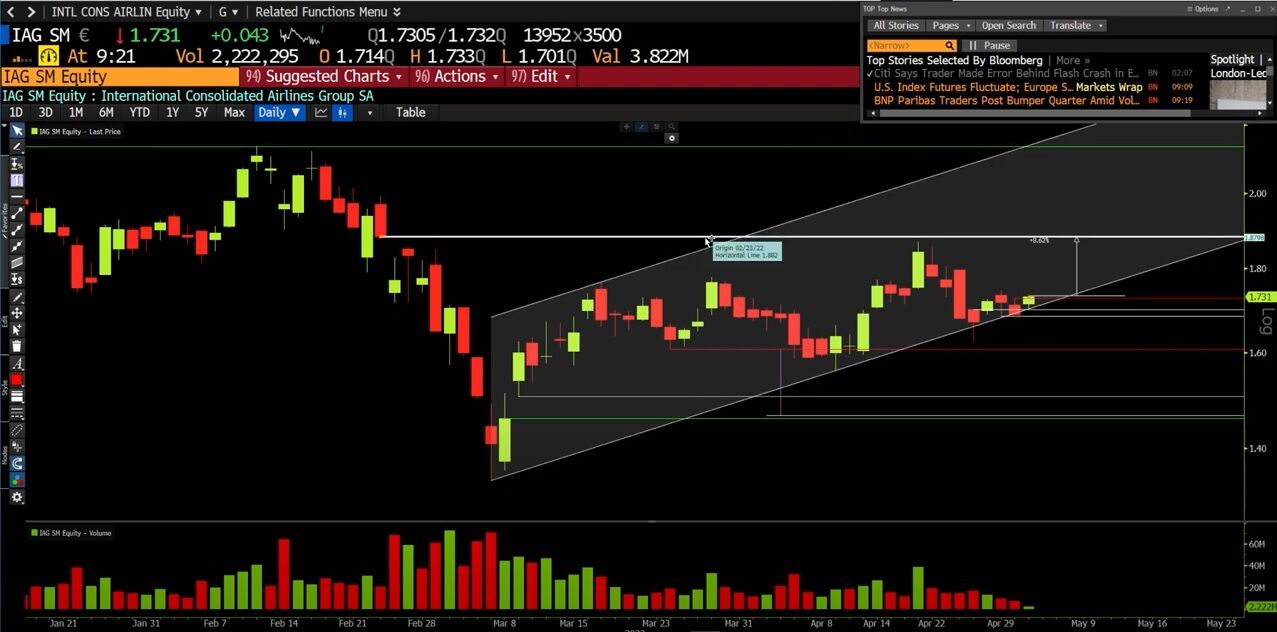Image resolution: width=1277 pixels, height=632 pixels.
Task: Open the G function dropdown
Action: point(229,12)
